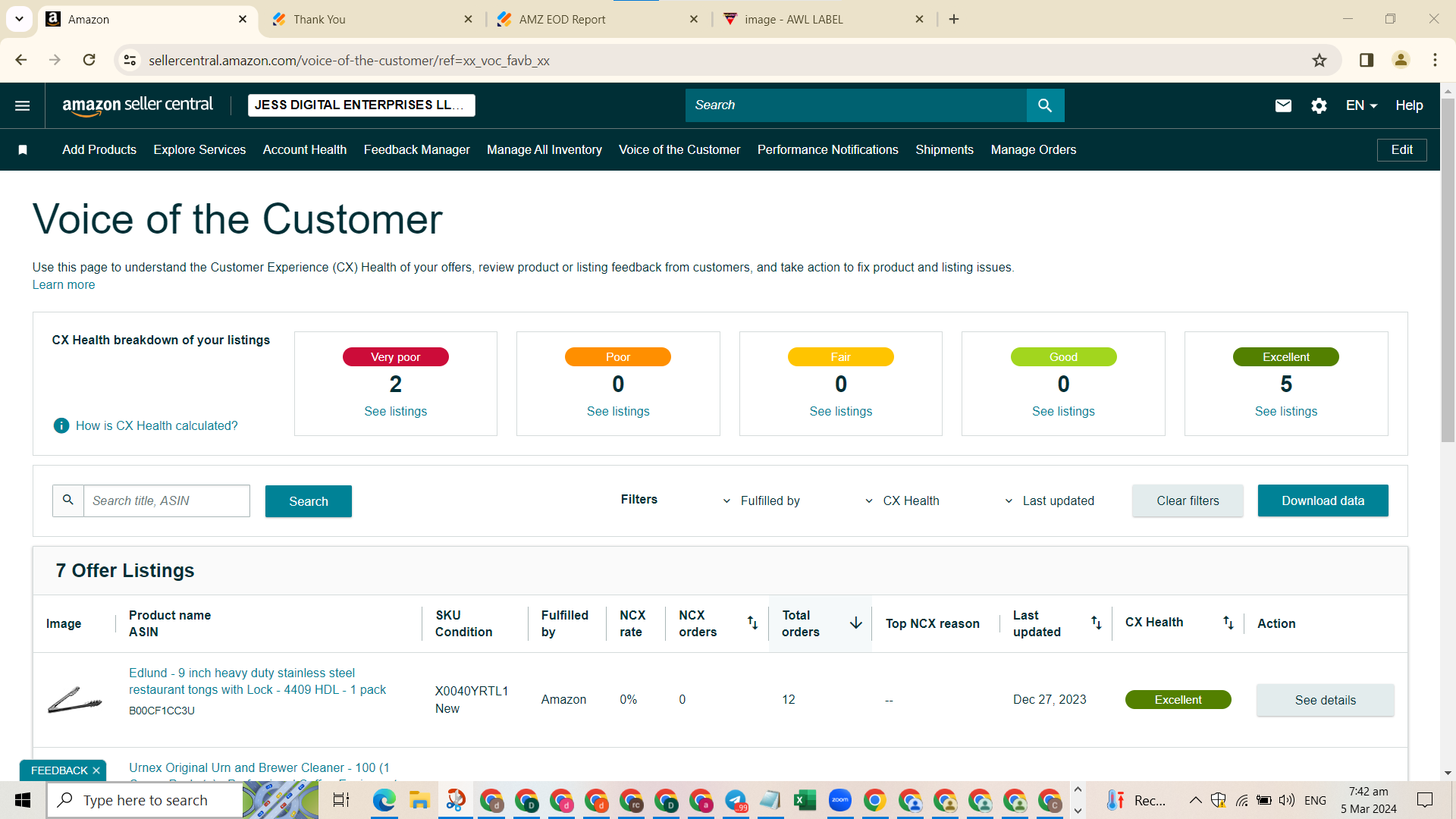Open Performance Notifications menu item
Viewport: 1456px width, 819px height.
(x=827, y=150)
